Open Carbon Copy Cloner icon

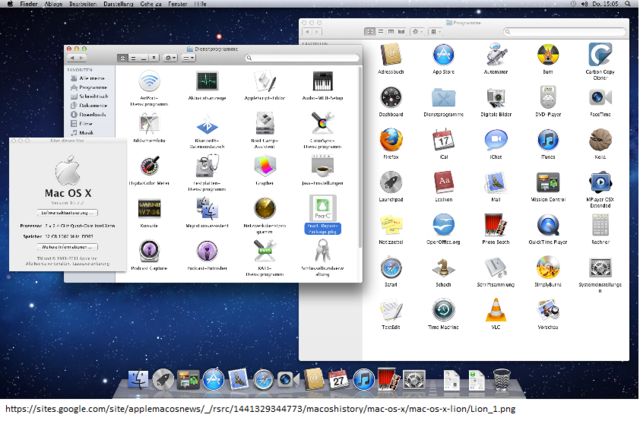(x=600, y=54)
